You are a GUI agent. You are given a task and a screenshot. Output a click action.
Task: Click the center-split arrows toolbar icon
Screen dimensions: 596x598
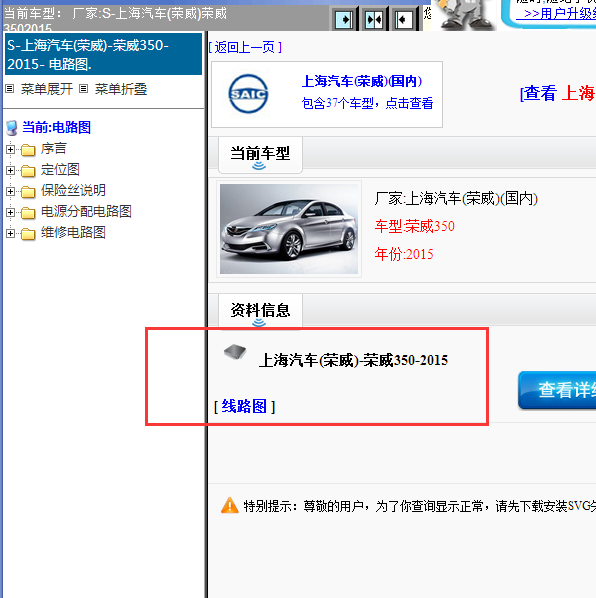pos(374,19)
